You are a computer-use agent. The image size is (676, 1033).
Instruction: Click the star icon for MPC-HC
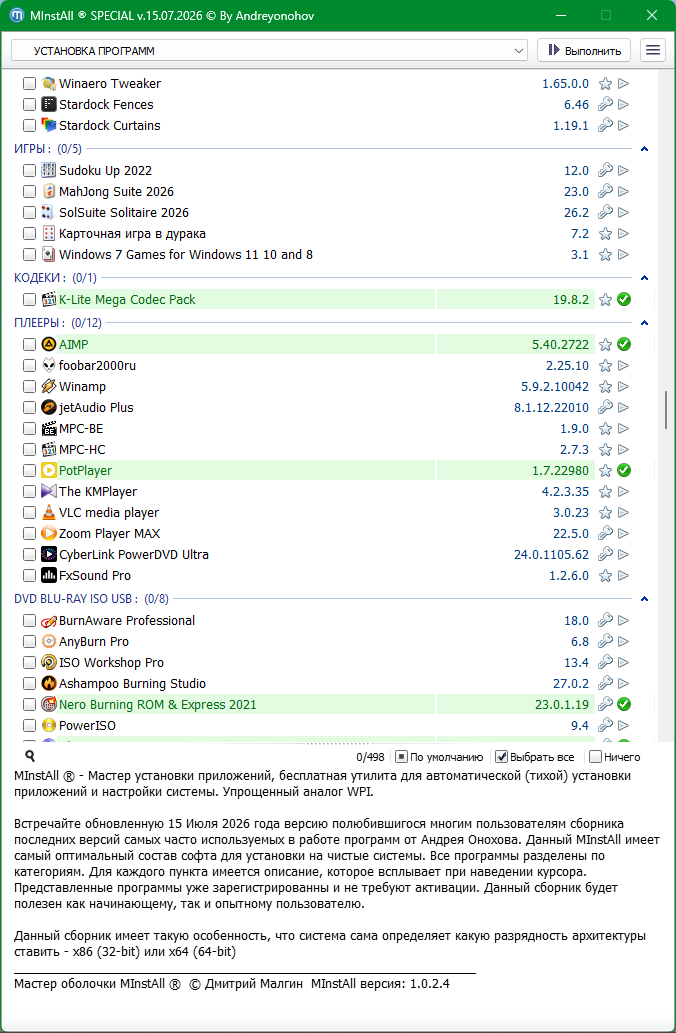605,450
